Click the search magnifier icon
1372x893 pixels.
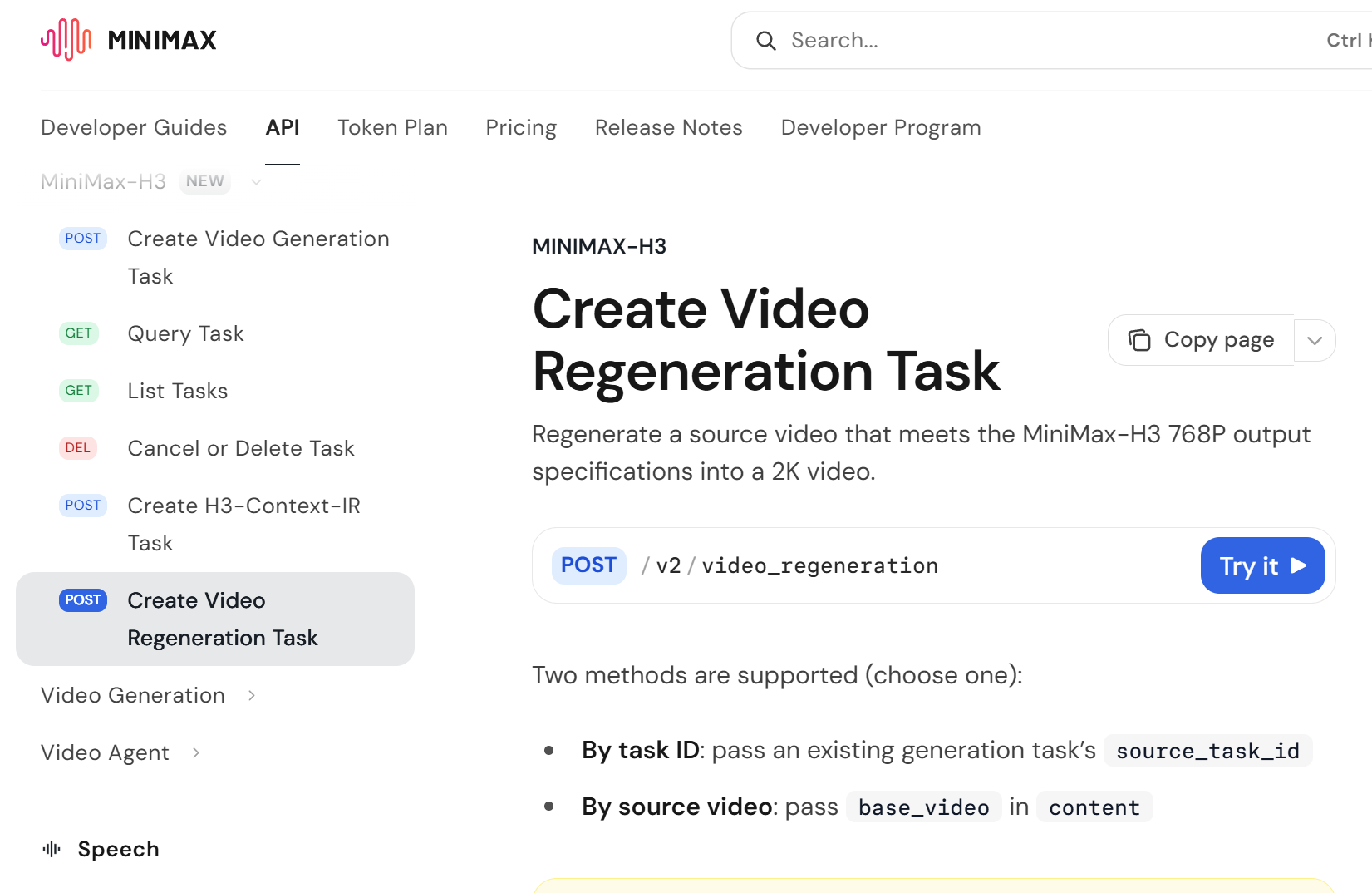pos(765,41)
